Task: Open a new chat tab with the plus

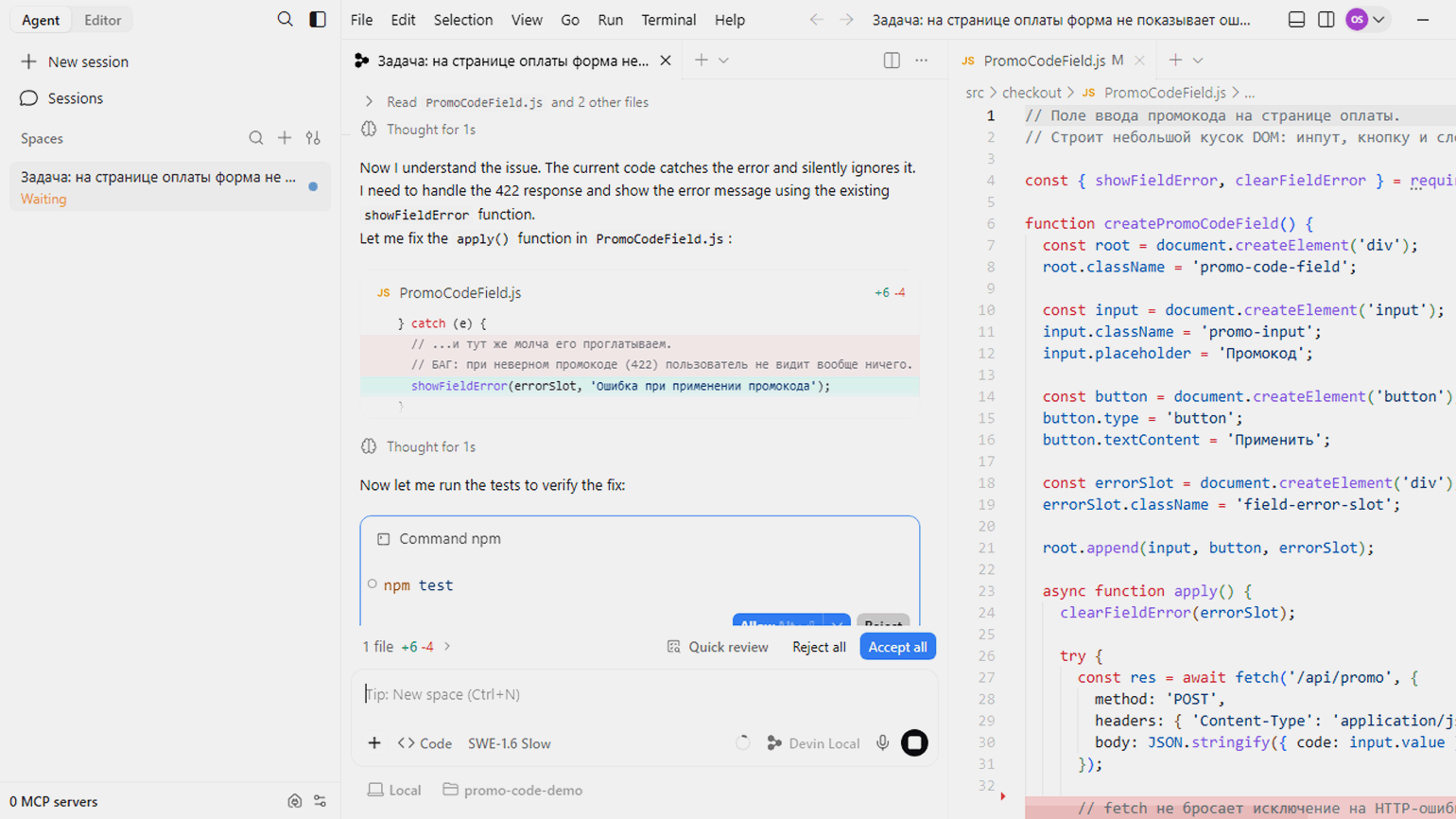Action: (701, 61)
